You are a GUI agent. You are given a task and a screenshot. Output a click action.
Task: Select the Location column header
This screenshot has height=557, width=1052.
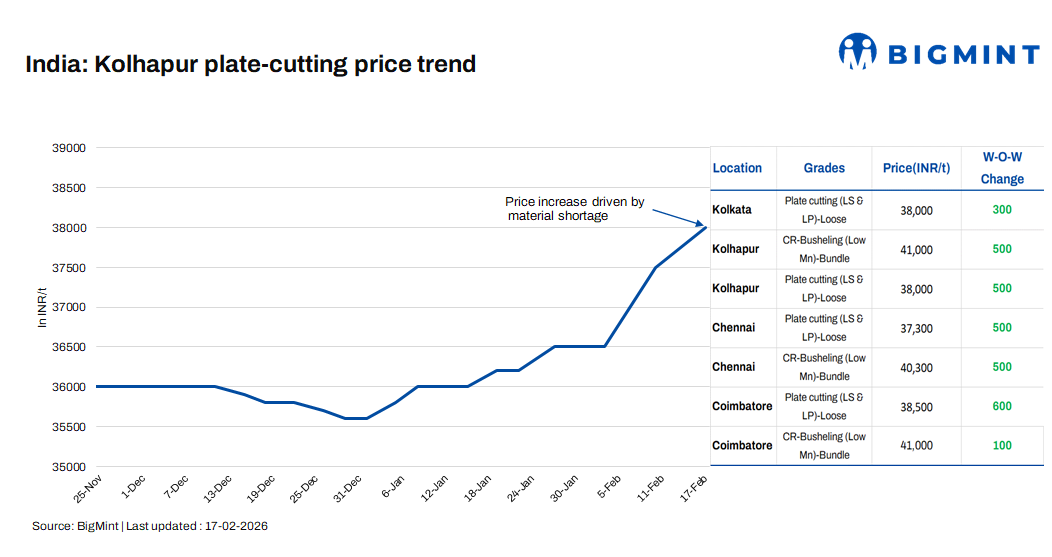click(x=737, y=168)
